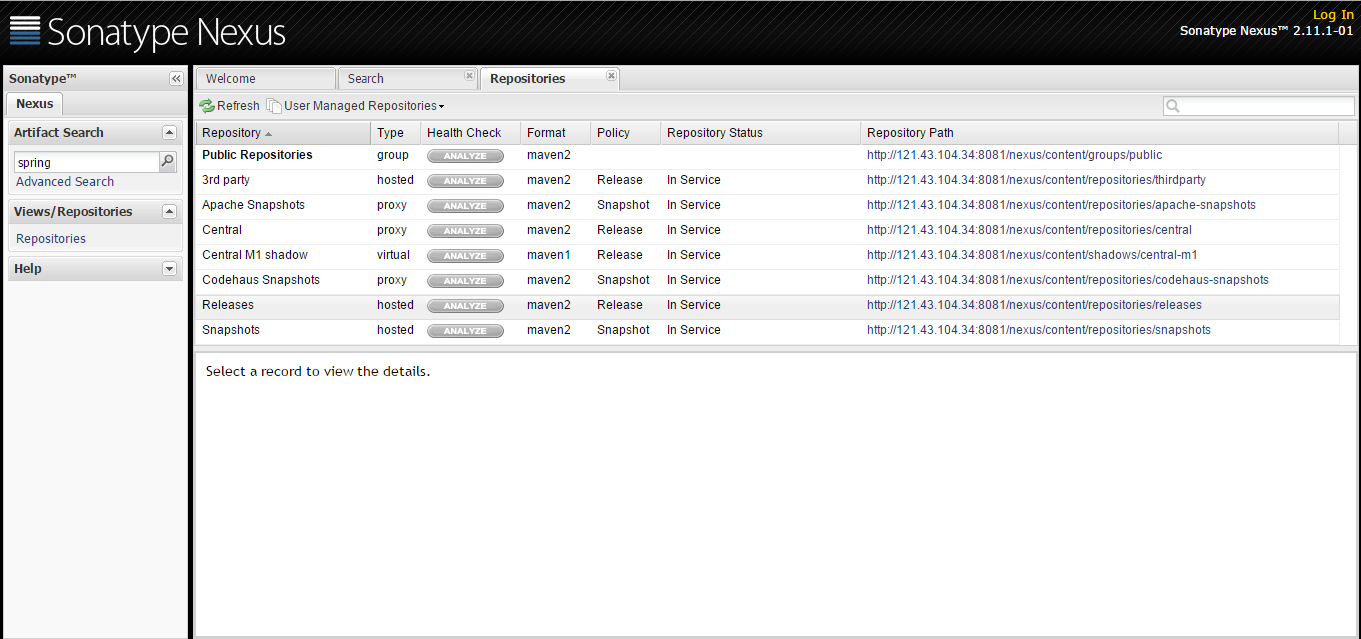Image resolution: width=1361 pixels, height=639 pixels.
Task: Click the artifact search input field
Action: 87,162
